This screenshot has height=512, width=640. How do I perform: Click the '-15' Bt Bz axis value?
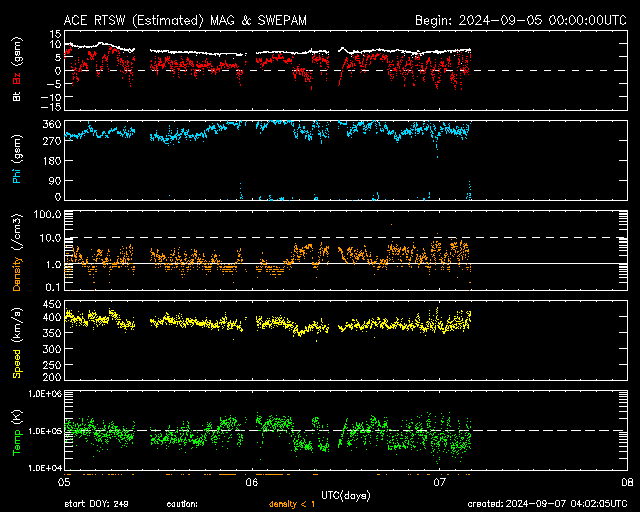(51, 107)
